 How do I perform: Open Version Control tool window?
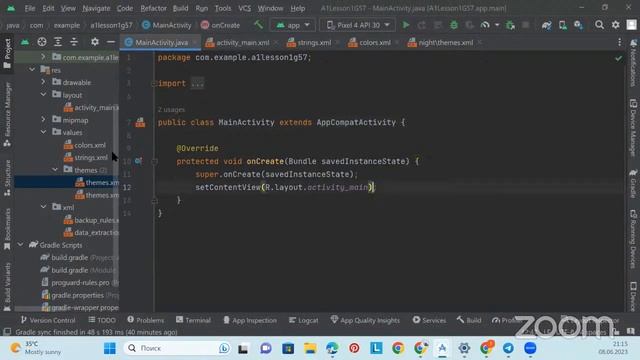(48, 320)
